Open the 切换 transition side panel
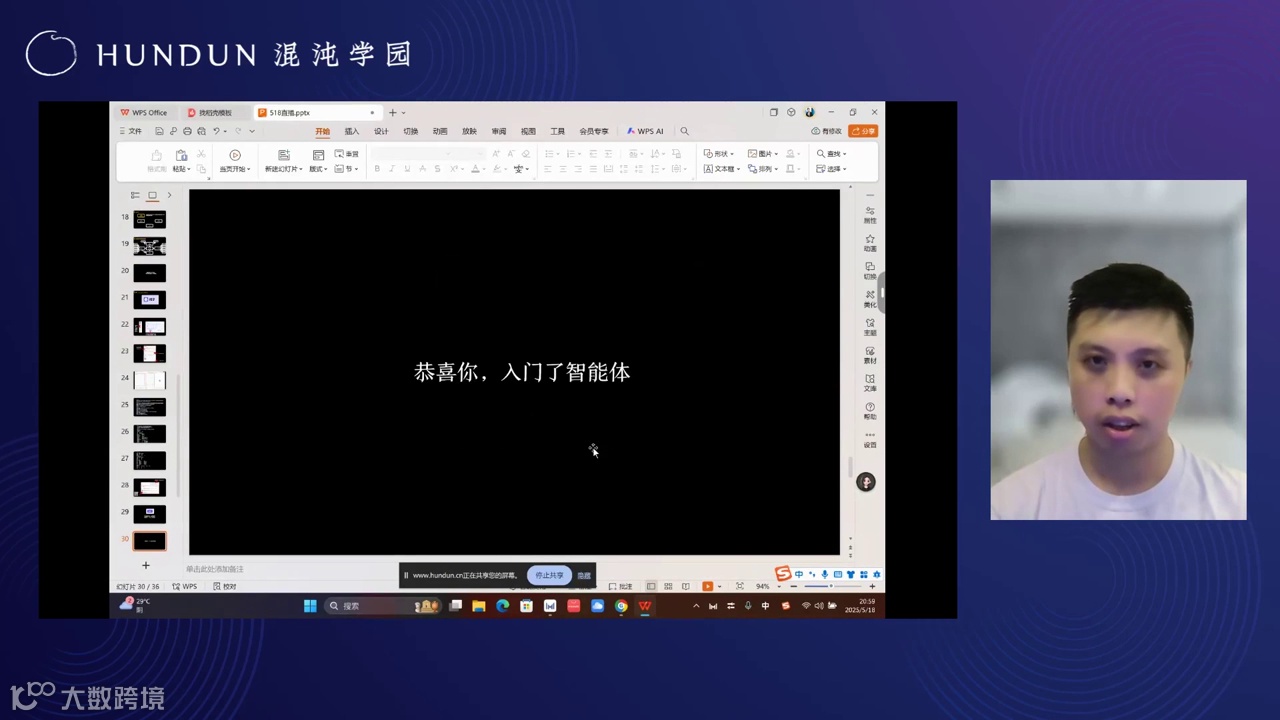The width and height of the screenshot is (1280, 720). pyautogui.click(x=870, y=270)
